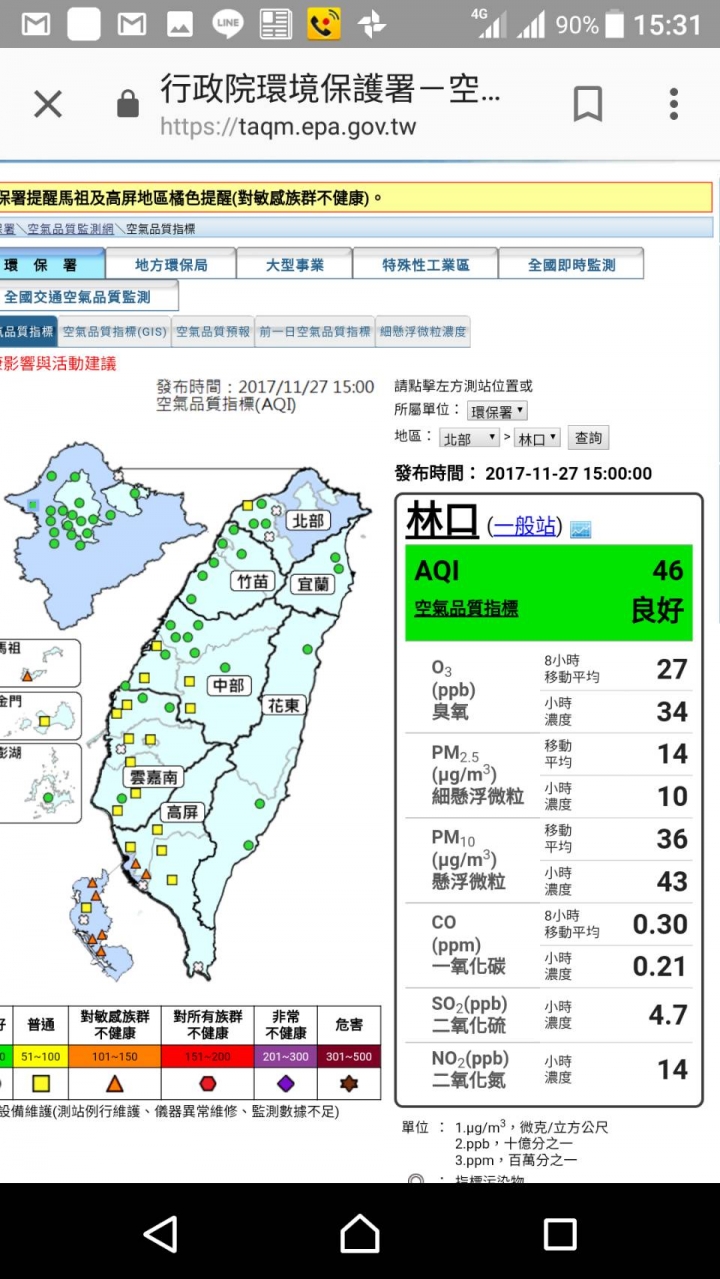Click the 空氣品質指標 link in AQI box
The width and height of the screenshot is (720, 1279).
pos(466,609)
